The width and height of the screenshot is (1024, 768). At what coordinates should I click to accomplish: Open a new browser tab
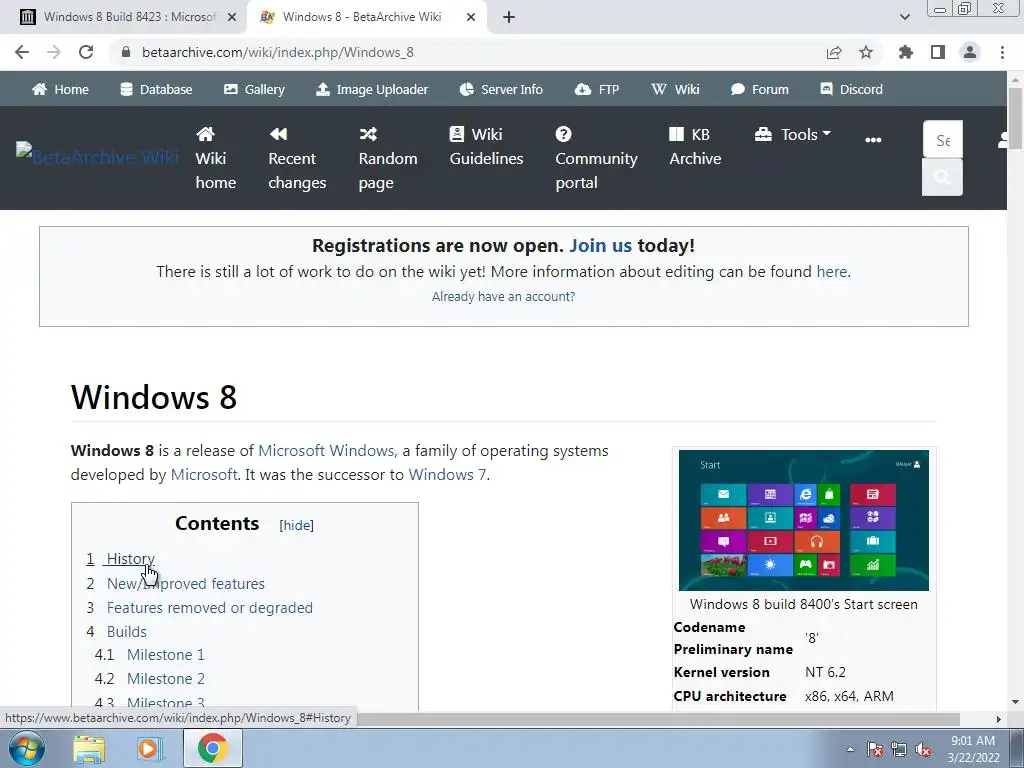509,18
